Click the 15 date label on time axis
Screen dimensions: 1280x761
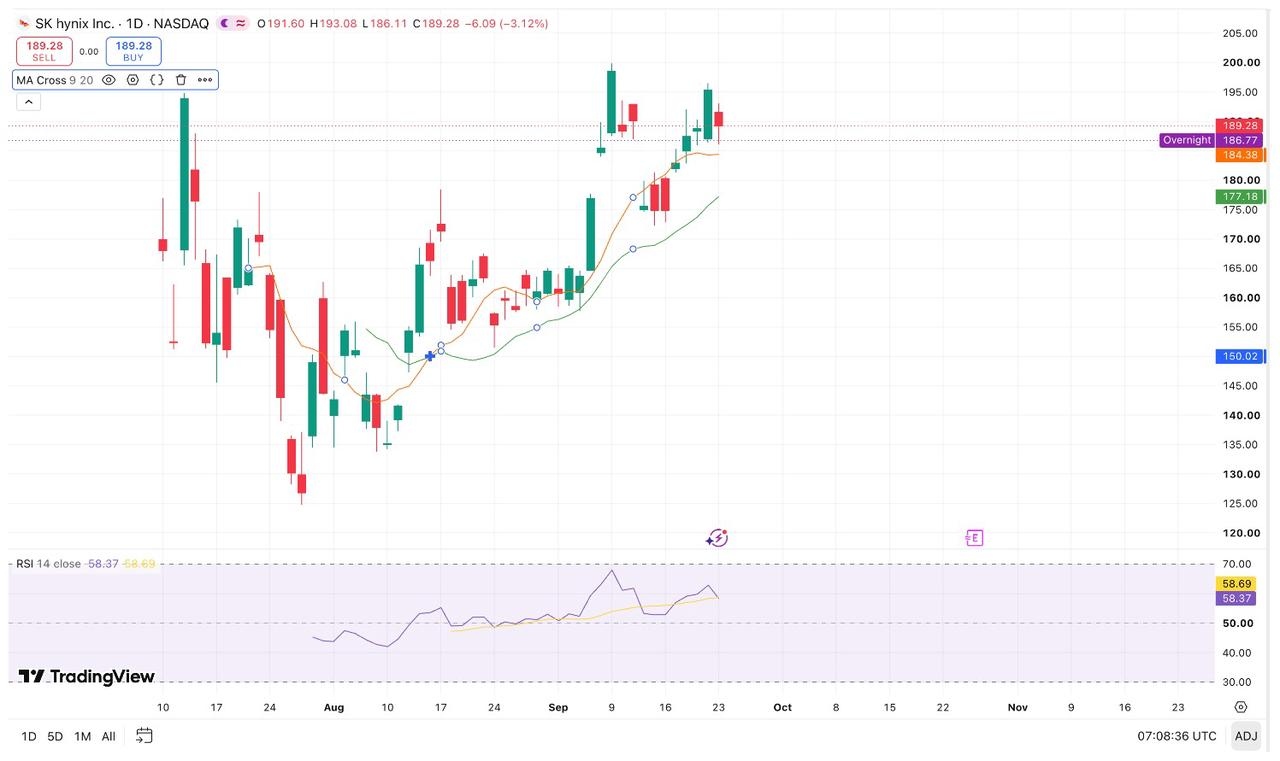[x=889, y=707]
